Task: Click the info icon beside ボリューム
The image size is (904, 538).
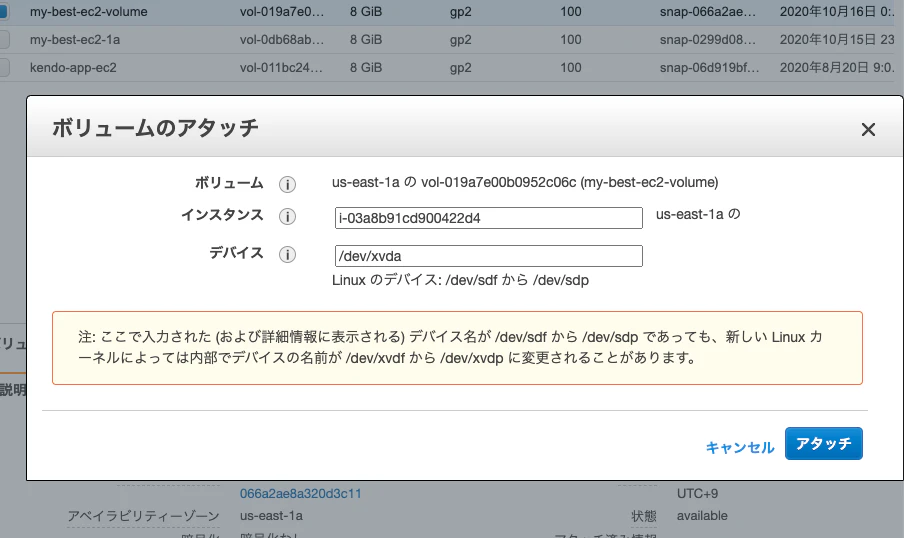Action: pyautogui.click(x=287, y=184)
